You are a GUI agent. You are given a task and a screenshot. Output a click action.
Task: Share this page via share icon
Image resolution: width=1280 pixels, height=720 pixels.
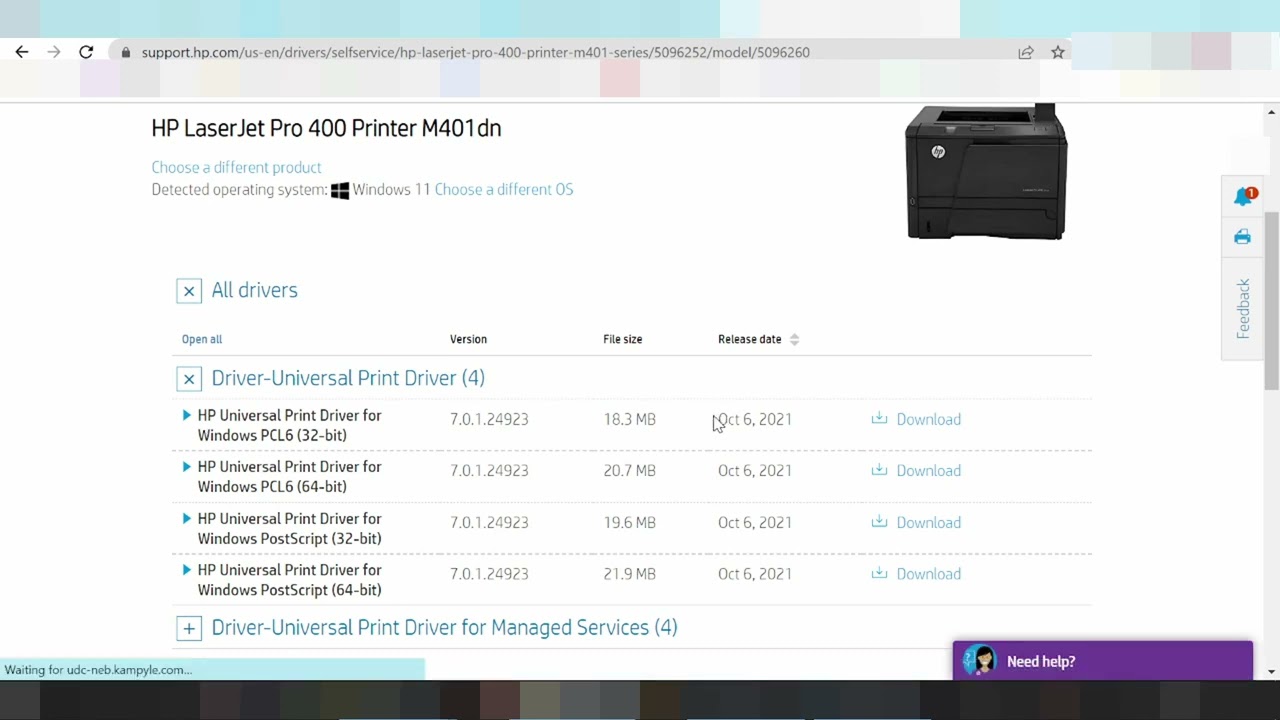tap(1026, 52)
